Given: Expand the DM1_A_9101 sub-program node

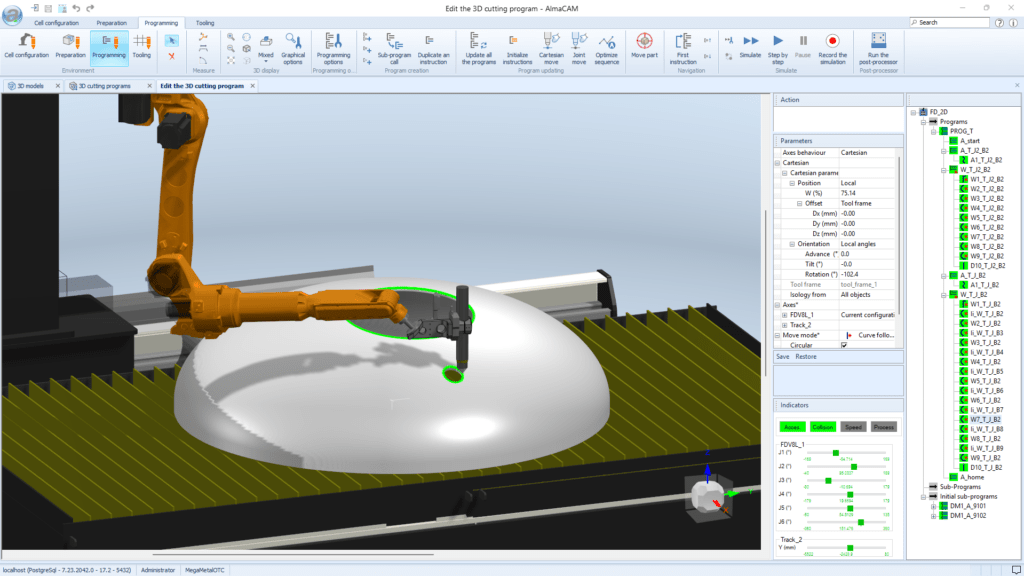Looking at the screenshot, I should (x=932, y=506).
